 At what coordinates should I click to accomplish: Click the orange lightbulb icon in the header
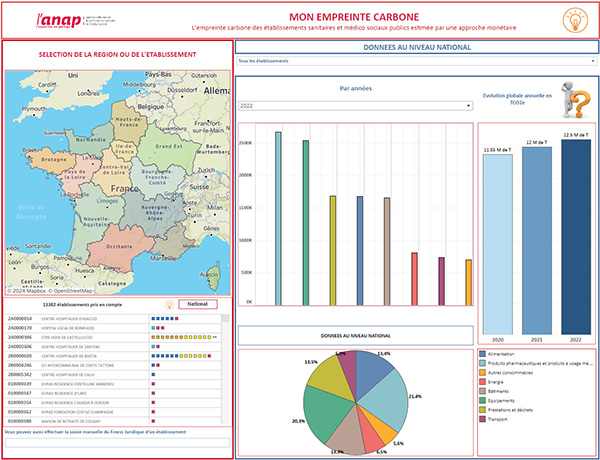click(x=576, y=20)
